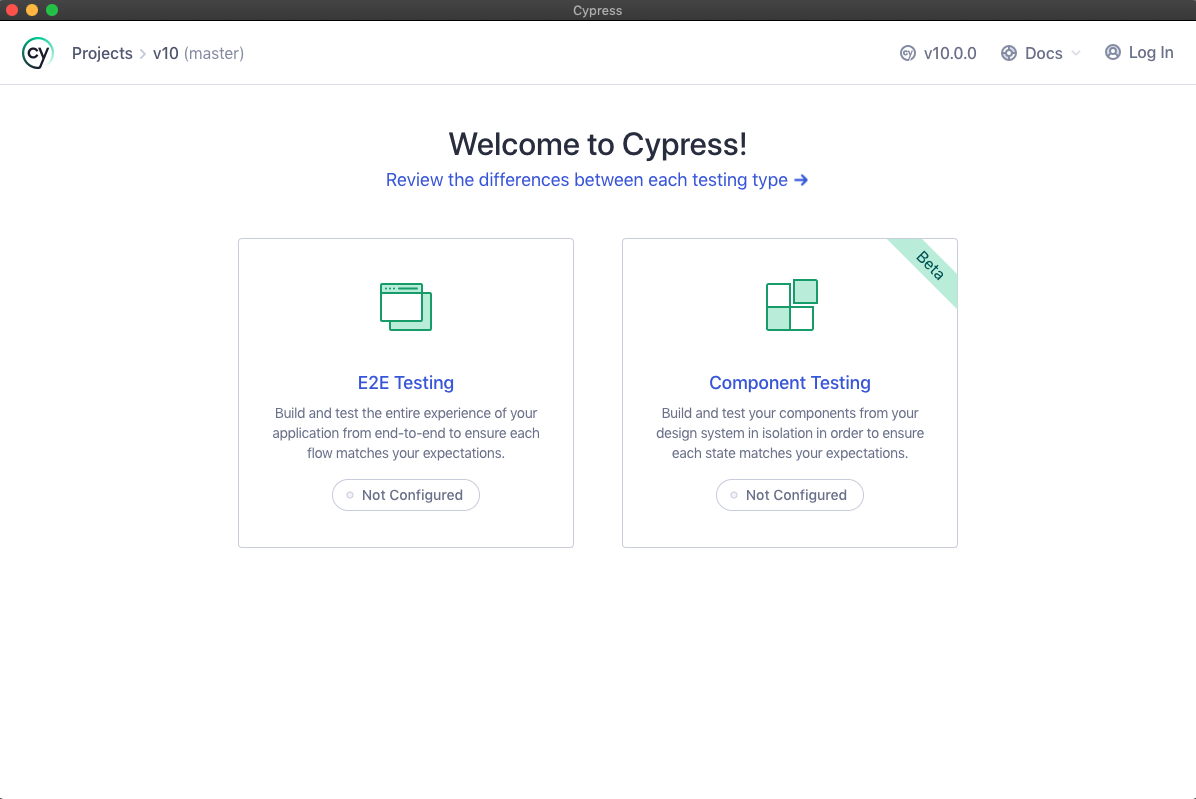This screenshot has width=1196, height=799.
Task: Expand the Docs dropdown chevron
Action: 1076,53
